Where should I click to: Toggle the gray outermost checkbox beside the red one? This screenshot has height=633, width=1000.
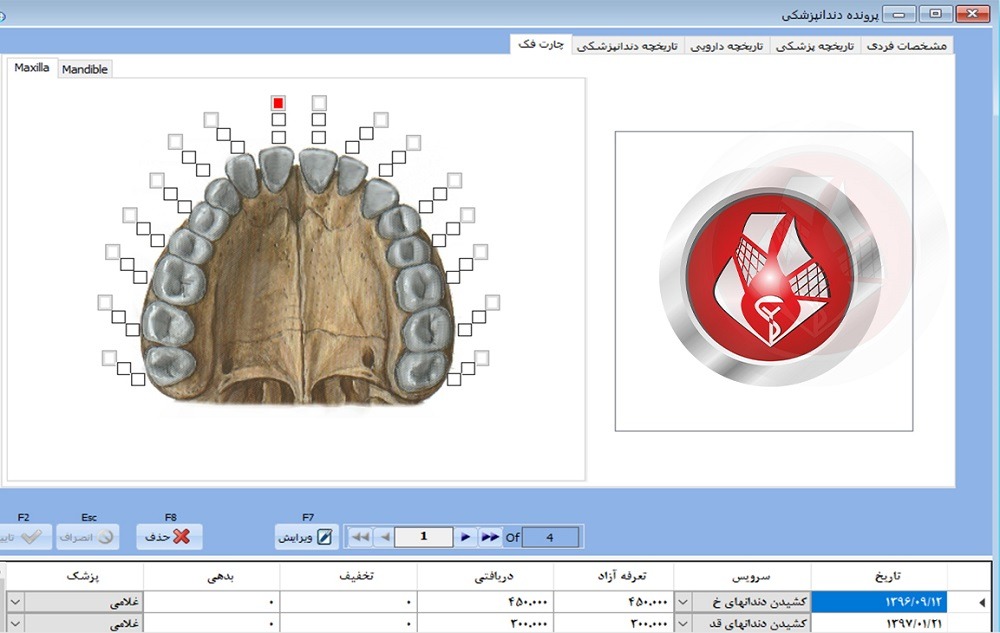click(320, 103)
